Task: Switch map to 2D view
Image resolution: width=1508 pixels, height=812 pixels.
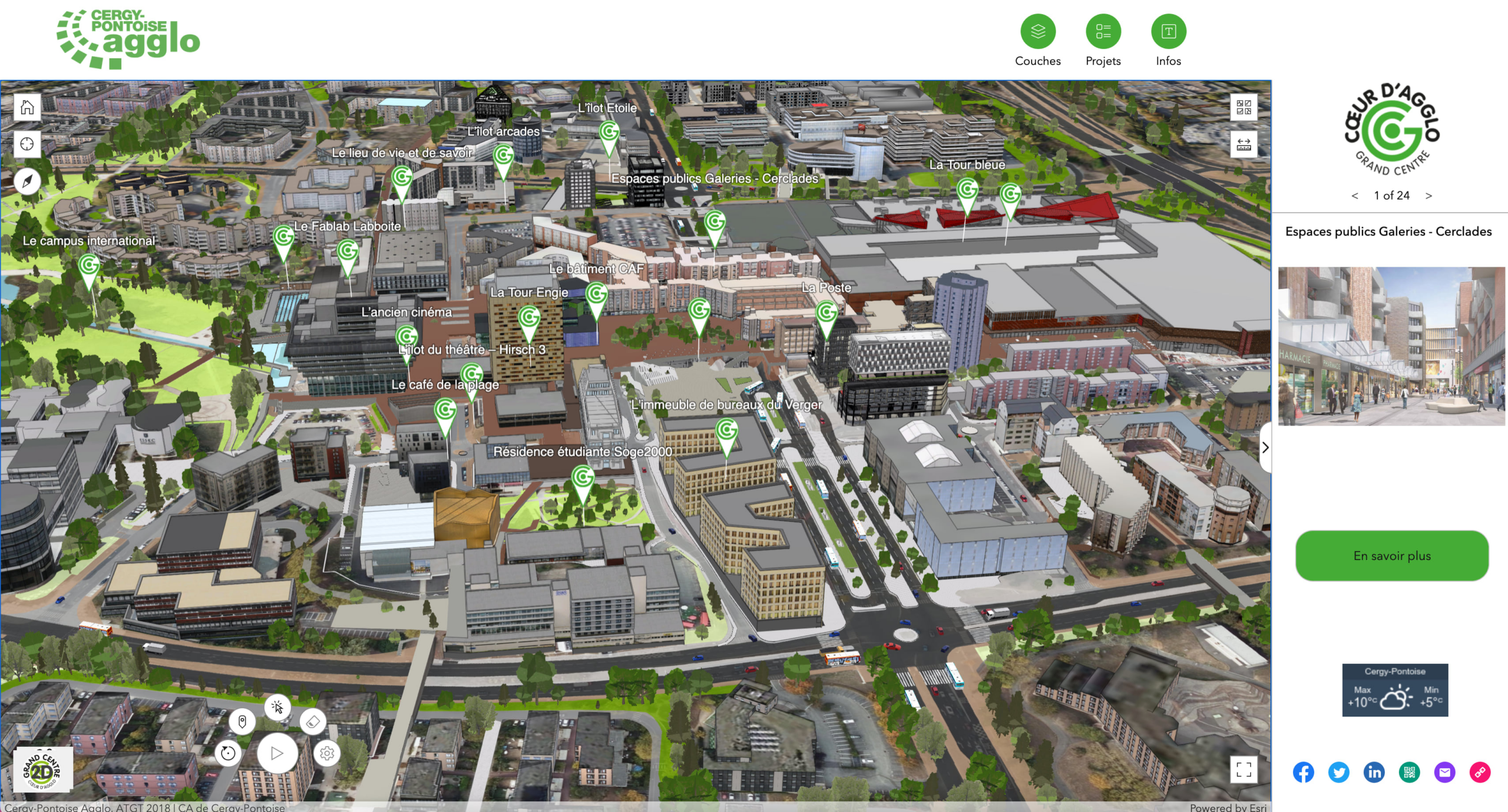Action: pos(42,770)
